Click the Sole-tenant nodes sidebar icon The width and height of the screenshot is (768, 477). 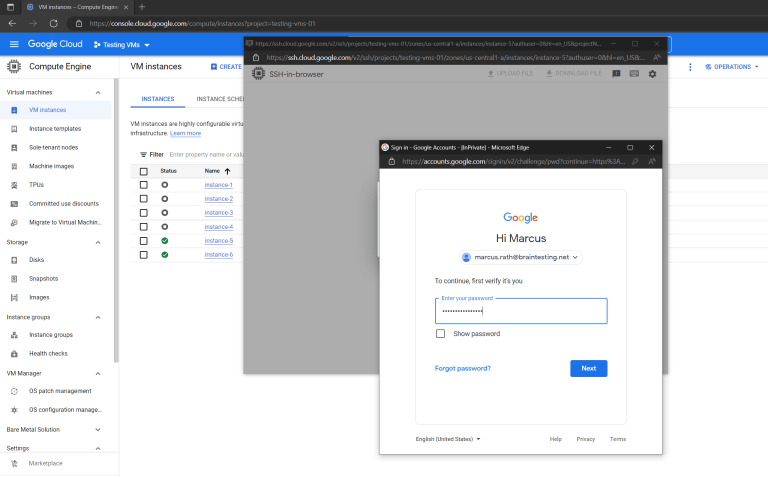[x=14, y=147]
